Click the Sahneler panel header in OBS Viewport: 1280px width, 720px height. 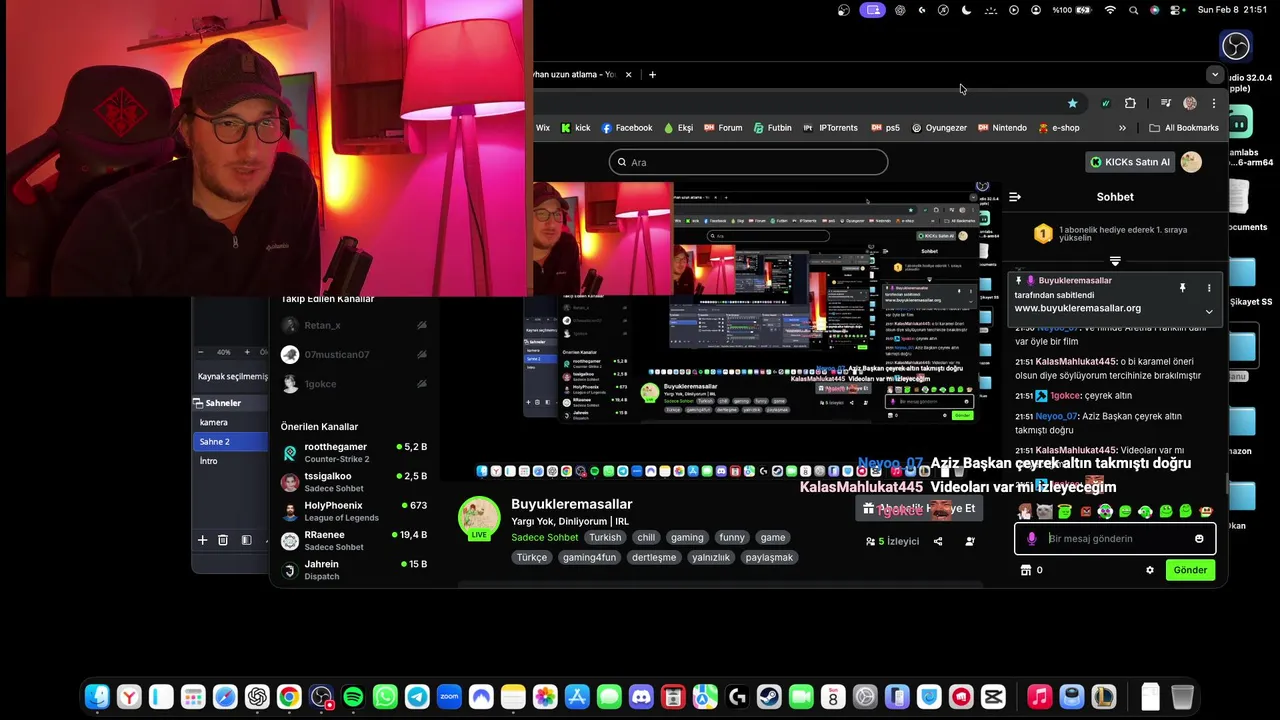pyautogui.click(x=230, y=403)
